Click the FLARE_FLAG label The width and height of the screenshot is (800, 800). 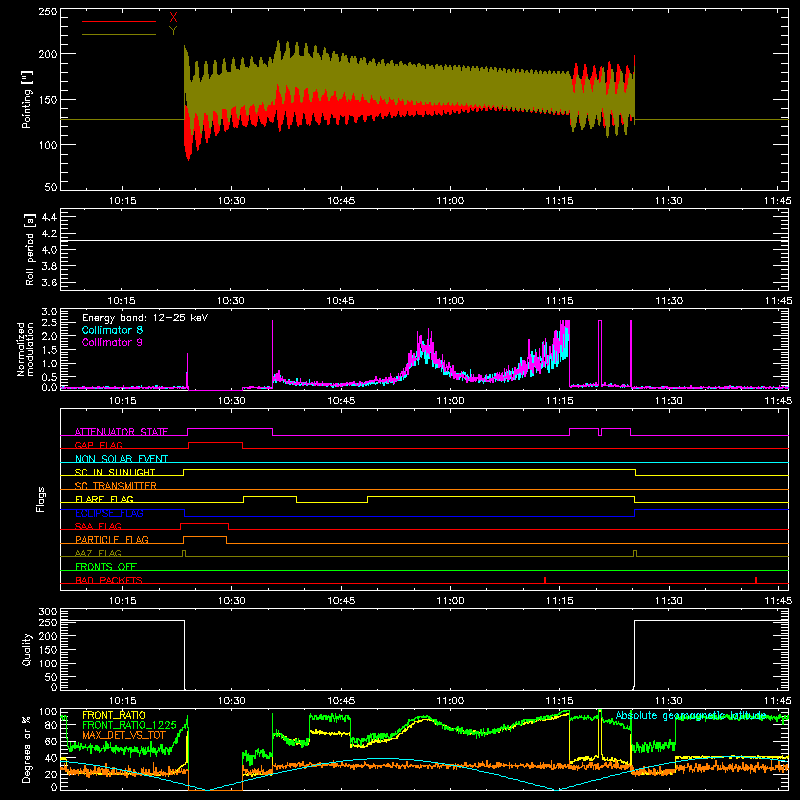point(104,499)
